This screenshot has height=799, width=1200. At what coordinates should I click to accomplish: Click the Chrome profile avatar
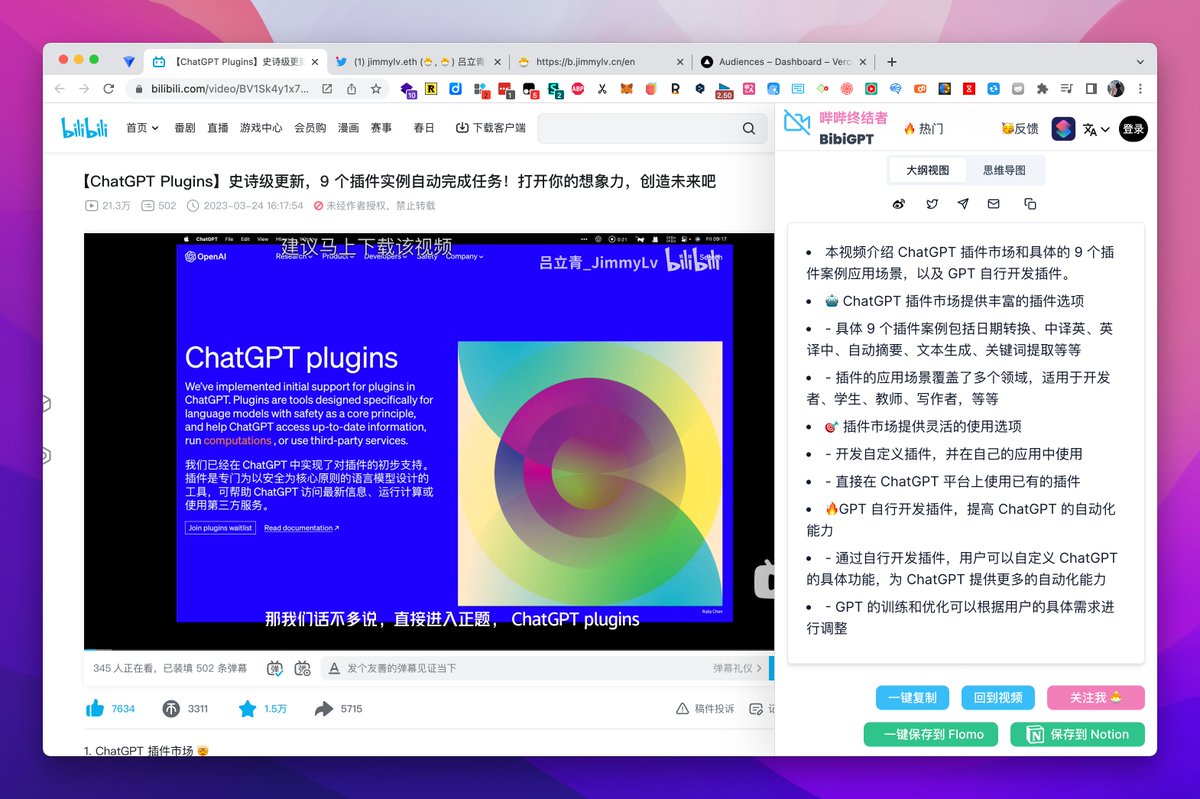point(1115,89)
